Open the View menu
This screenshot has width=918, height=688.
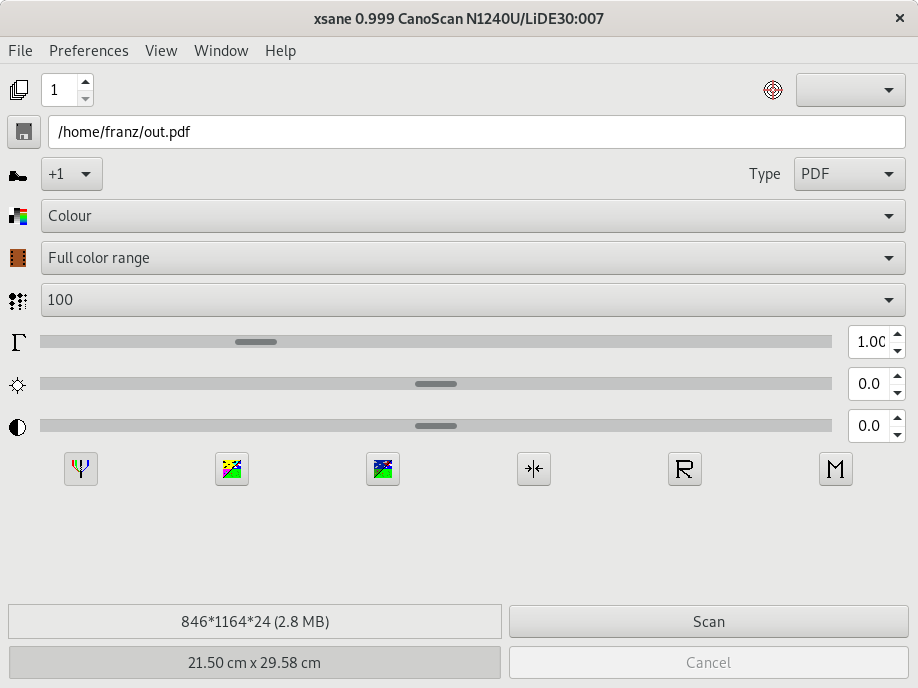tap(161, 51)
